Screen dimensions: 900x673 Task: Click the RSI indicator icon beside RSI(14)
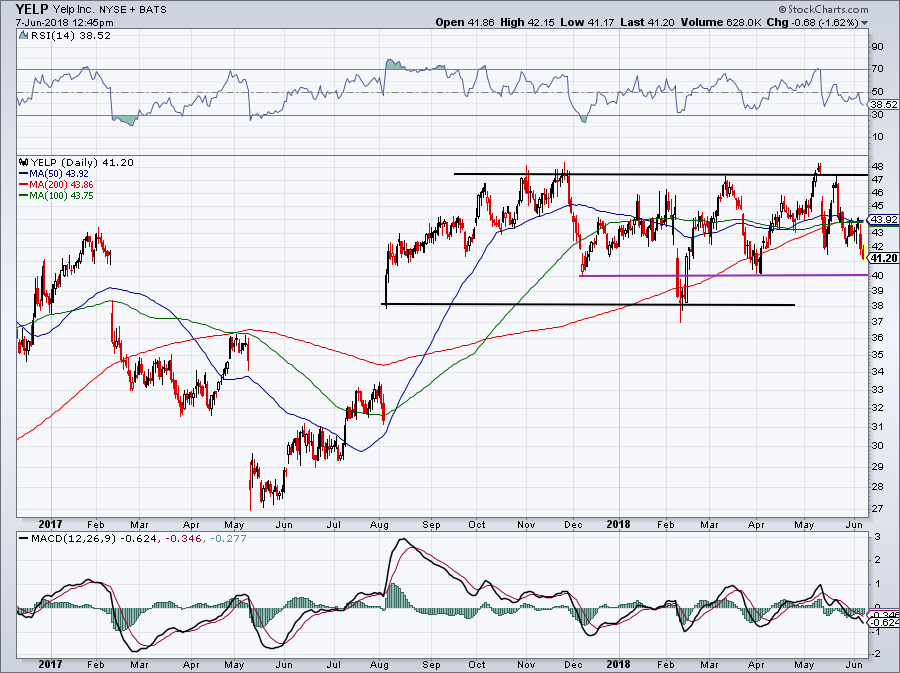click(x=23, y=36)
